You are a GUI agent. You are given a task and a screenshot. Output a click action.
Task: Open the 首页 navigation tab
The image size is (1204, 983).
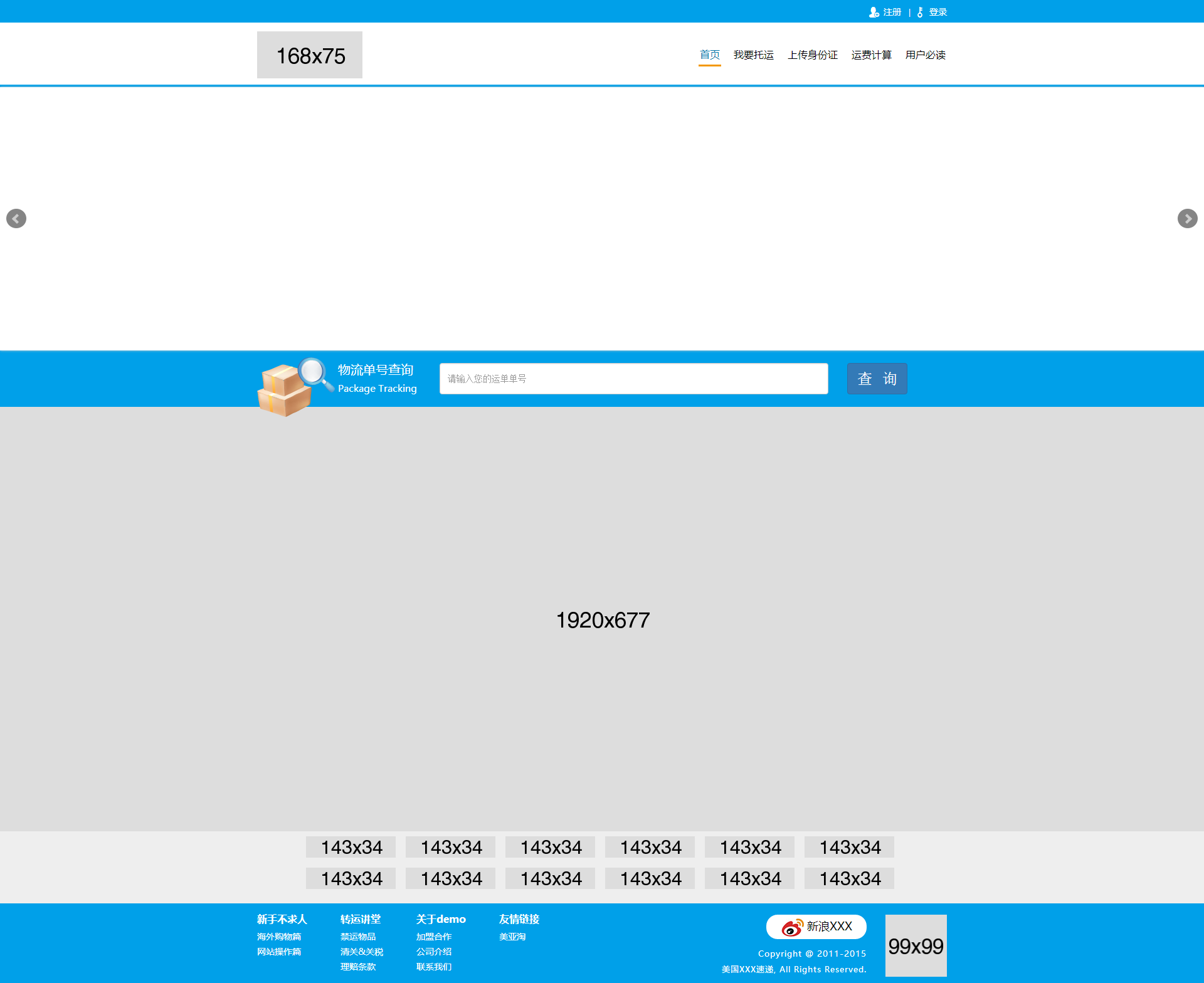(x=710, y=55)
